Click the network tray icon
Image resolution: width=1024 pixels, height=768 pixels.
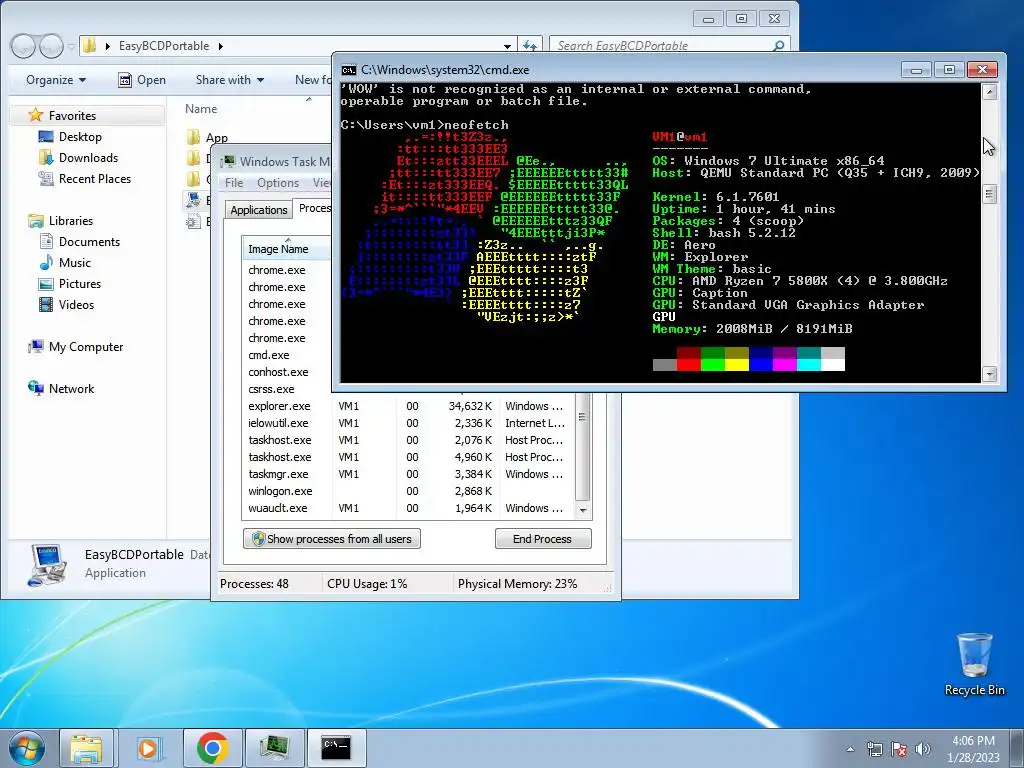[x=874, y=749]
